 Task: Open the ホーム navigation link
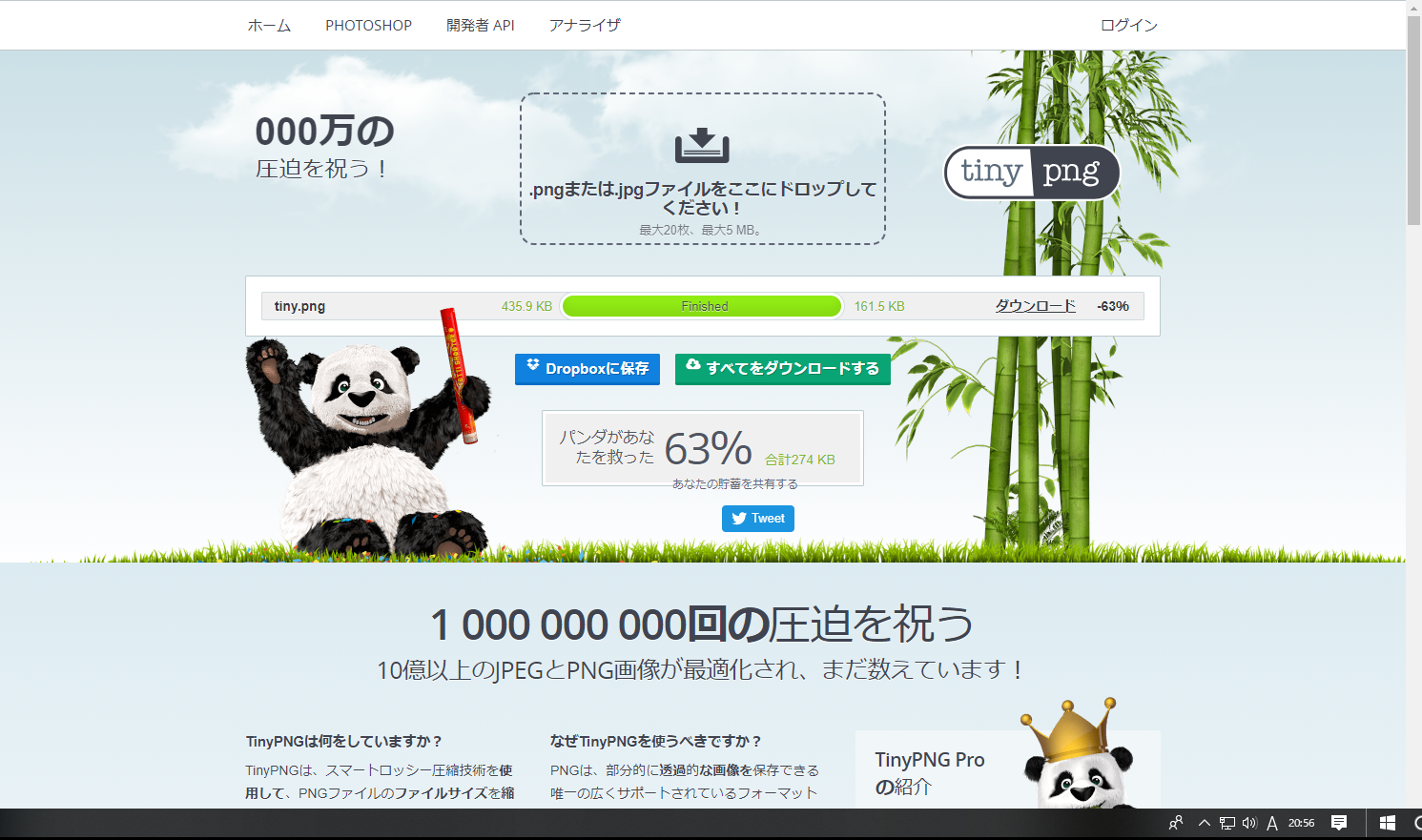tap(269, 26)
